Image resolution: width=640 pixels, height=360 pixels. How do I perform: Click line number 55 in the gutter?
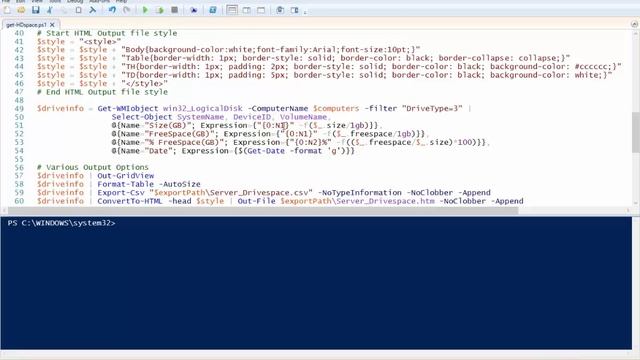[x=19, y=159]
